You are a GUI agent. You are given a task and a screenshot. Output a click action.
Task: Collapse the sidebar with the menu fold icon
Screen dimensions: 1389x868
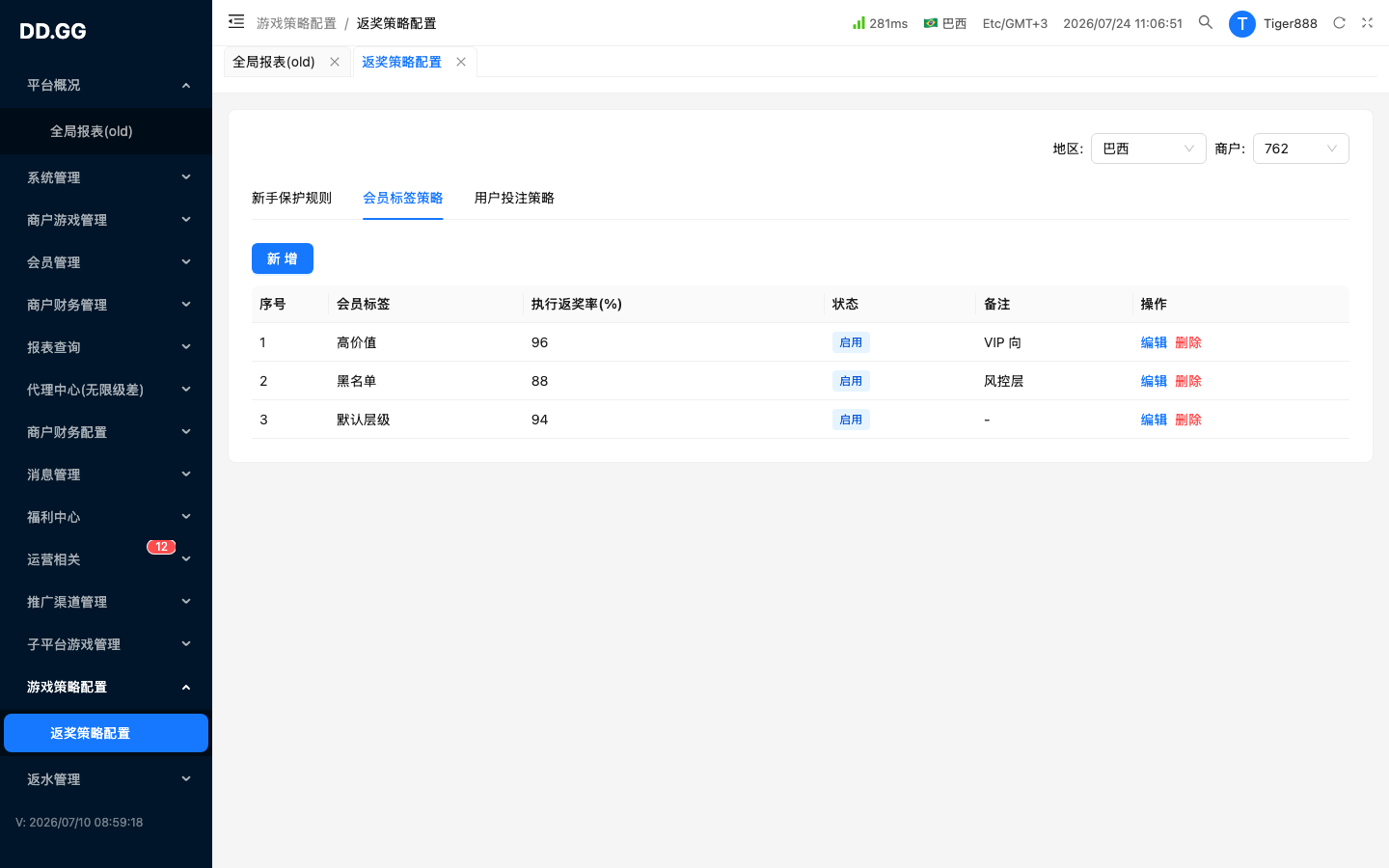[x=236, y=21]
